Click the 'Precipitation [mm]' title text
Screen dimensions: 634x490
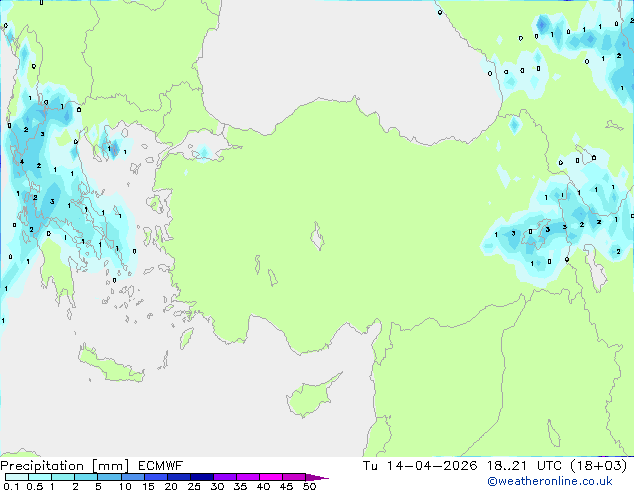(x=65, y=466)
